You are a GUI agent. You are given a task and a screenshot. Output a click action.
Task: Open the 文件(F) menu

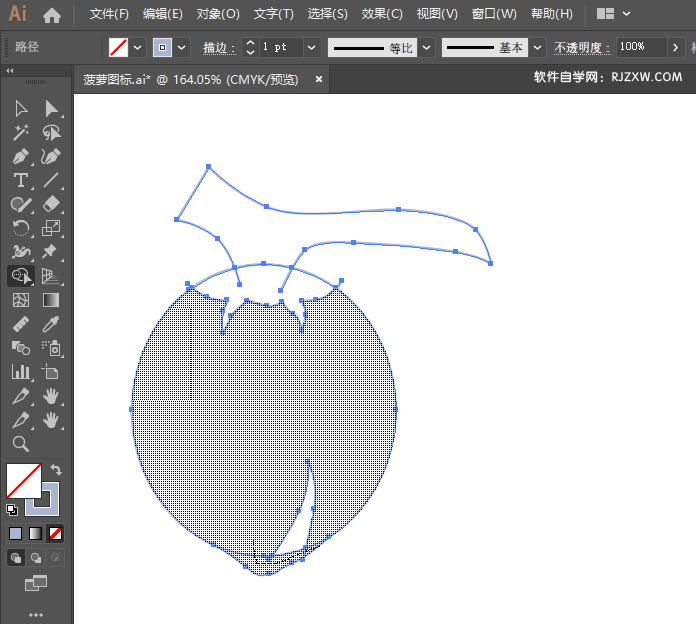coord(109,15)
